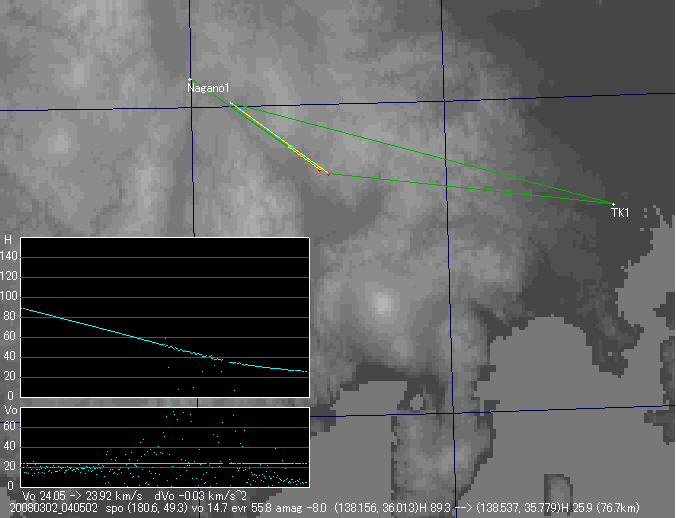This screenshot has width=676, height=518.
Task: Select the Nagano1 station white marker dot
Action: click(x=190, y=79)
